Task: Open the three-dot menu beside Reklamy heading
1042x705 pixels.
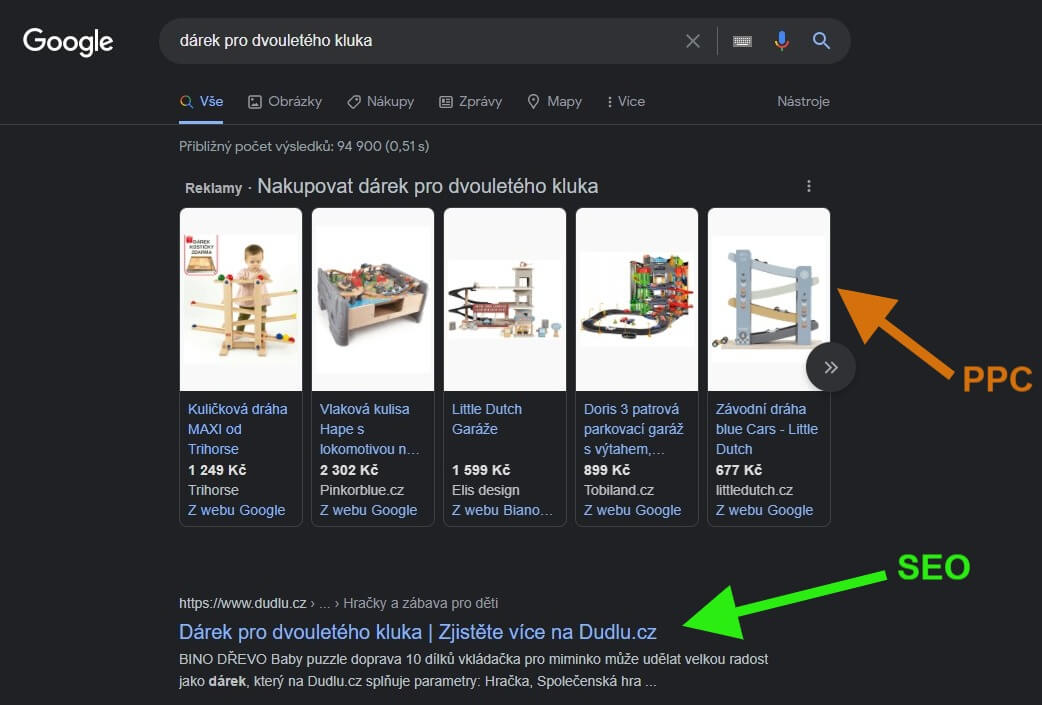Action: (809, 186)
